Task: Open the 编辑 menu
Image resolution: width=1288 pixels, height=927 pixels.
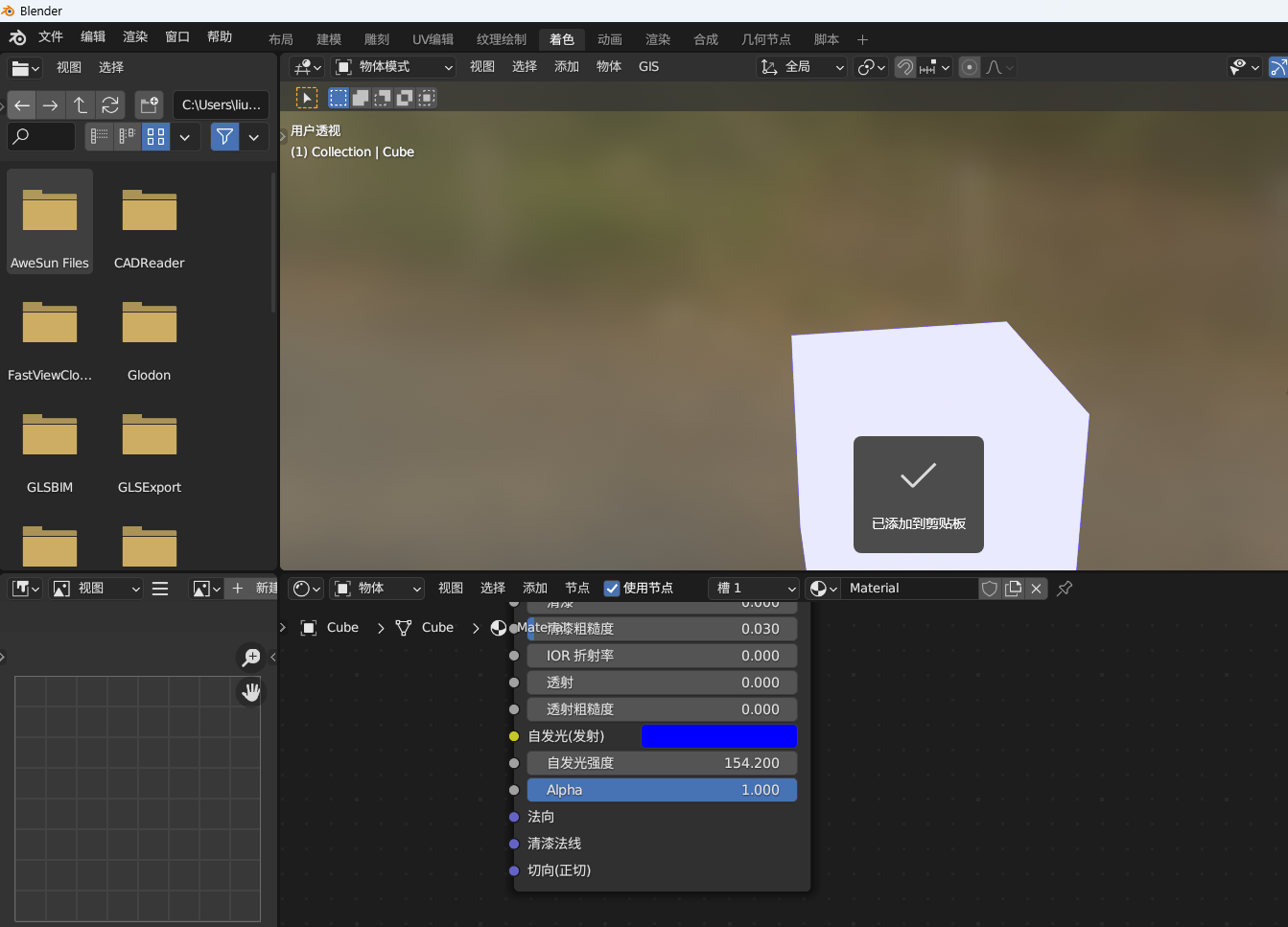Action: [93, 37]
